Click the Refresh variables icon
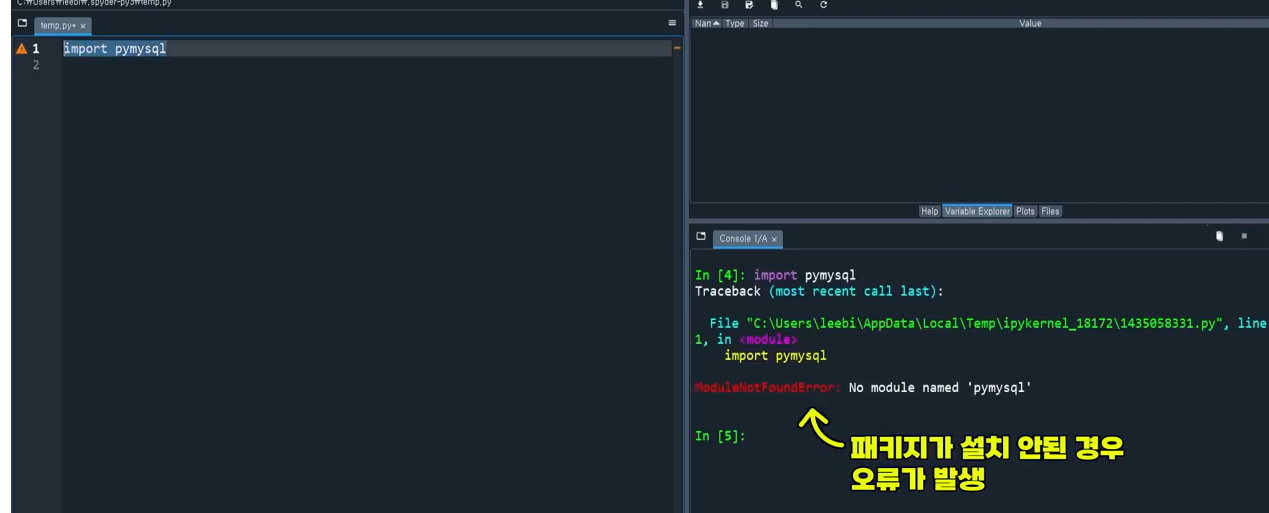This screenshot has width=1269, height=513. pos(823,5)
